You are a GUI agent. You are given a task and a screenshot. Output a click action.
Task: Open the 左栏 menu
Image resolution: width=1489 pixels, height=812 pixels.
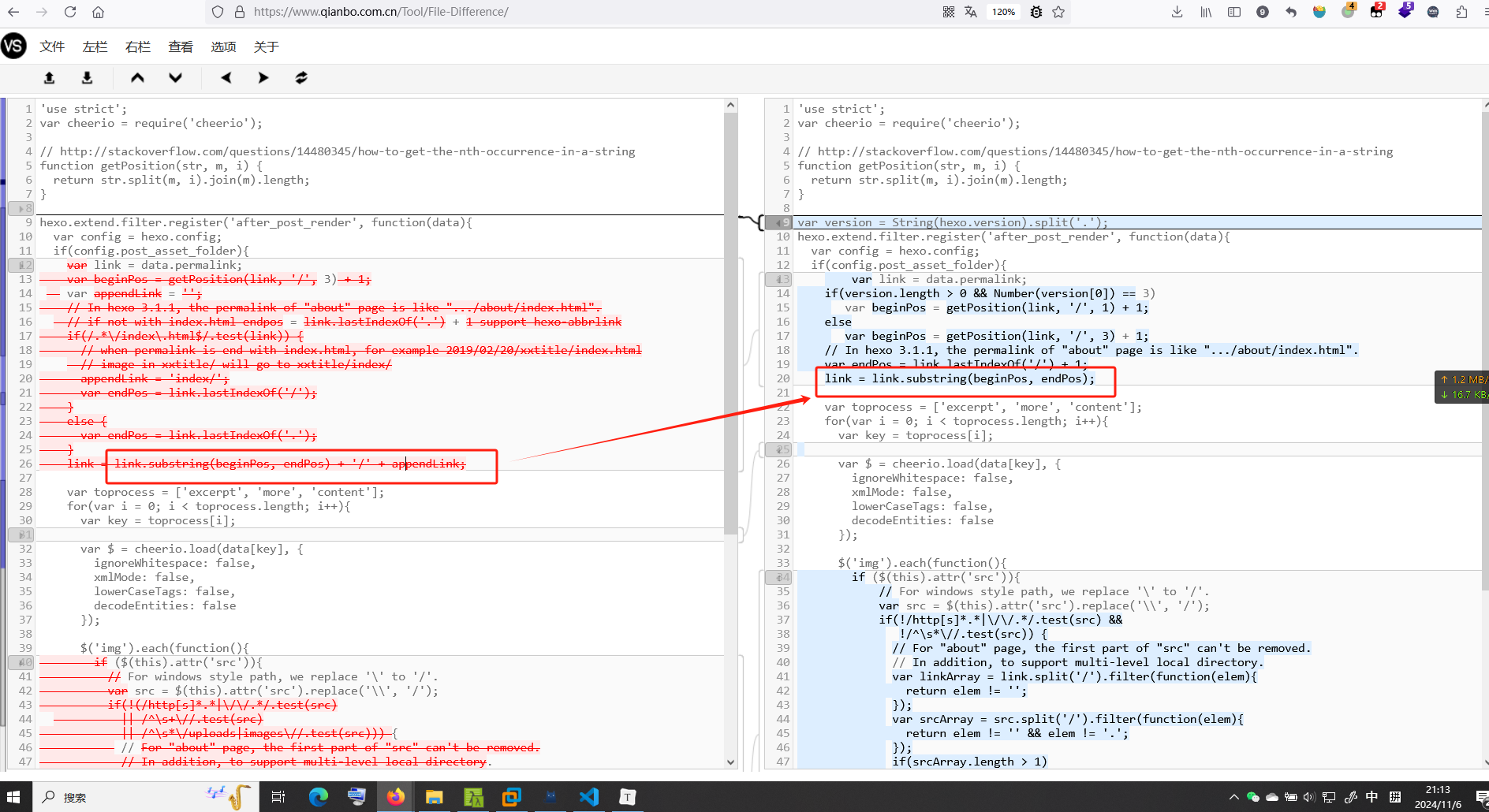tap(95, 47)
